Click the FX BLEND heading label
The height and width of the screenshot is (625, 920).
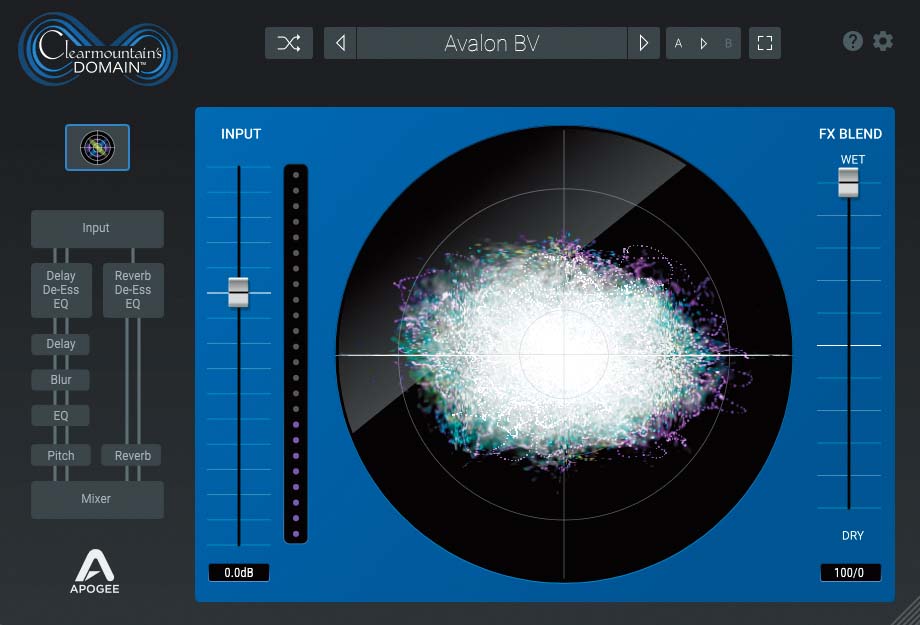tap(850, 134)
